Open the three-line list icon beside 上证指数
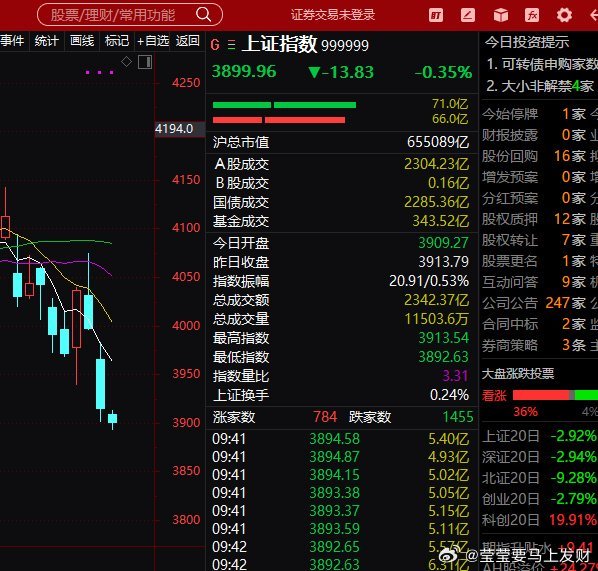 click(x=231, y=45)
